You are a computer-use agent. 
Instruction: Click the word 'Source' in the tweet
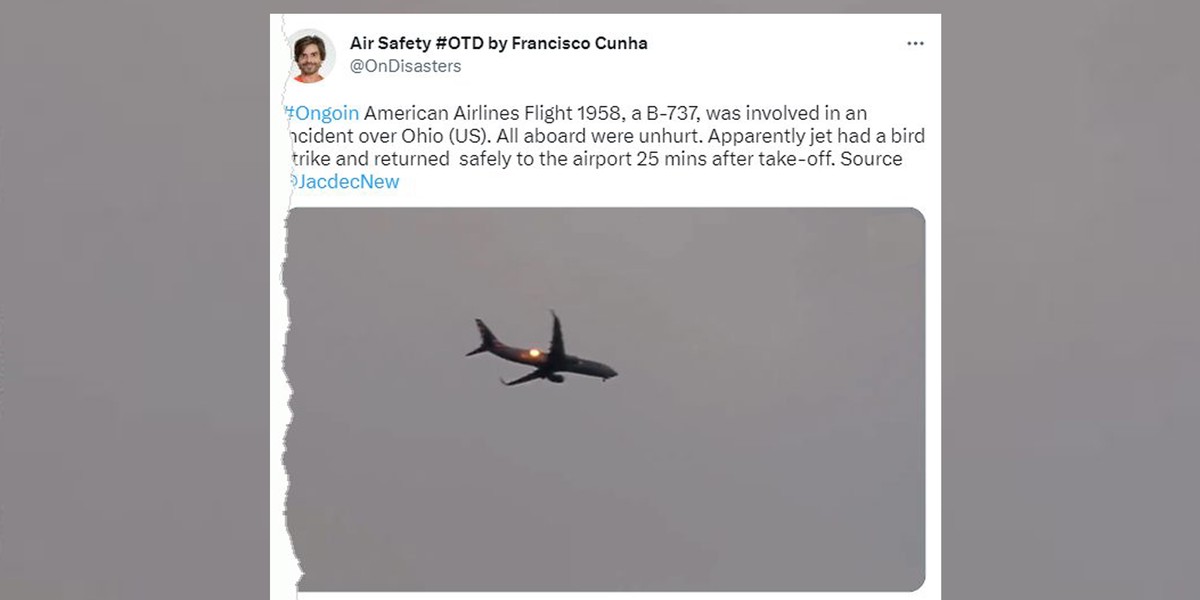(x=871, y=159)
